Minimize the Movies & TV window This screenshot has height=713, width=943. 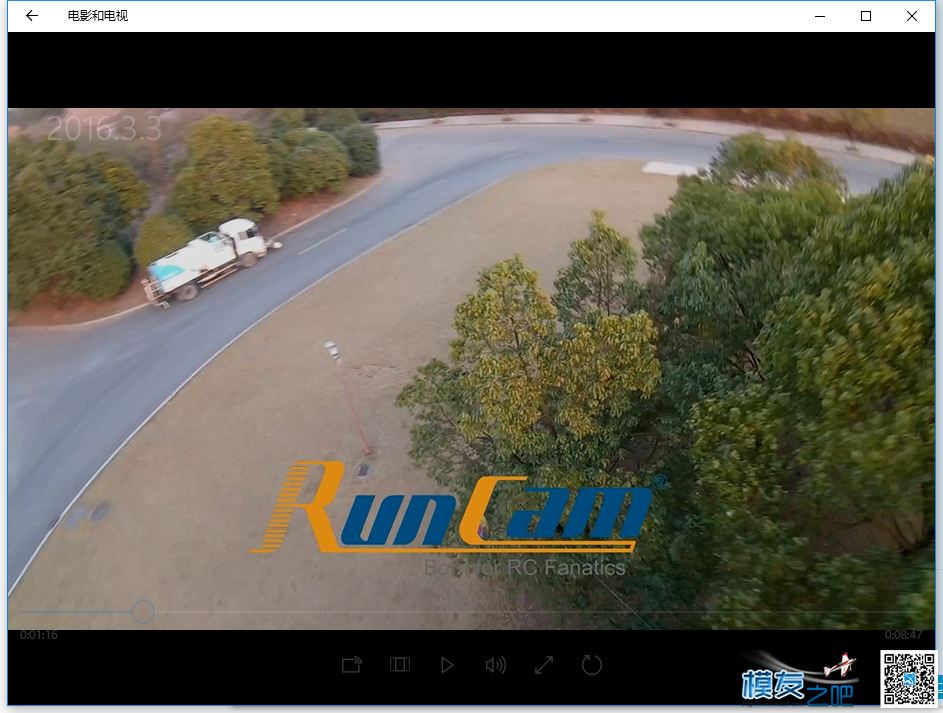point(820,16)
